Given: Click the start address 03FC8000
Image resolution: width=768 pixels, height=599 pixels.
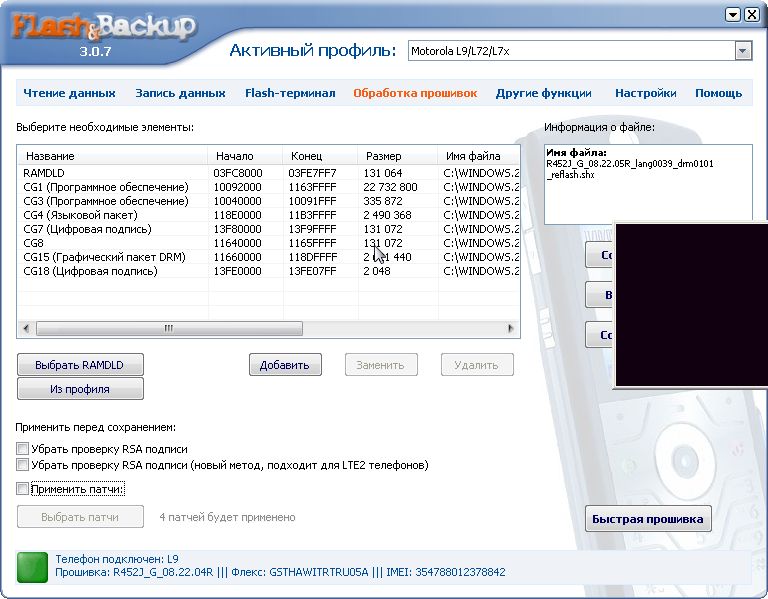Looking at the screenshot, I should pyautogui.click(x=238, y=173).
